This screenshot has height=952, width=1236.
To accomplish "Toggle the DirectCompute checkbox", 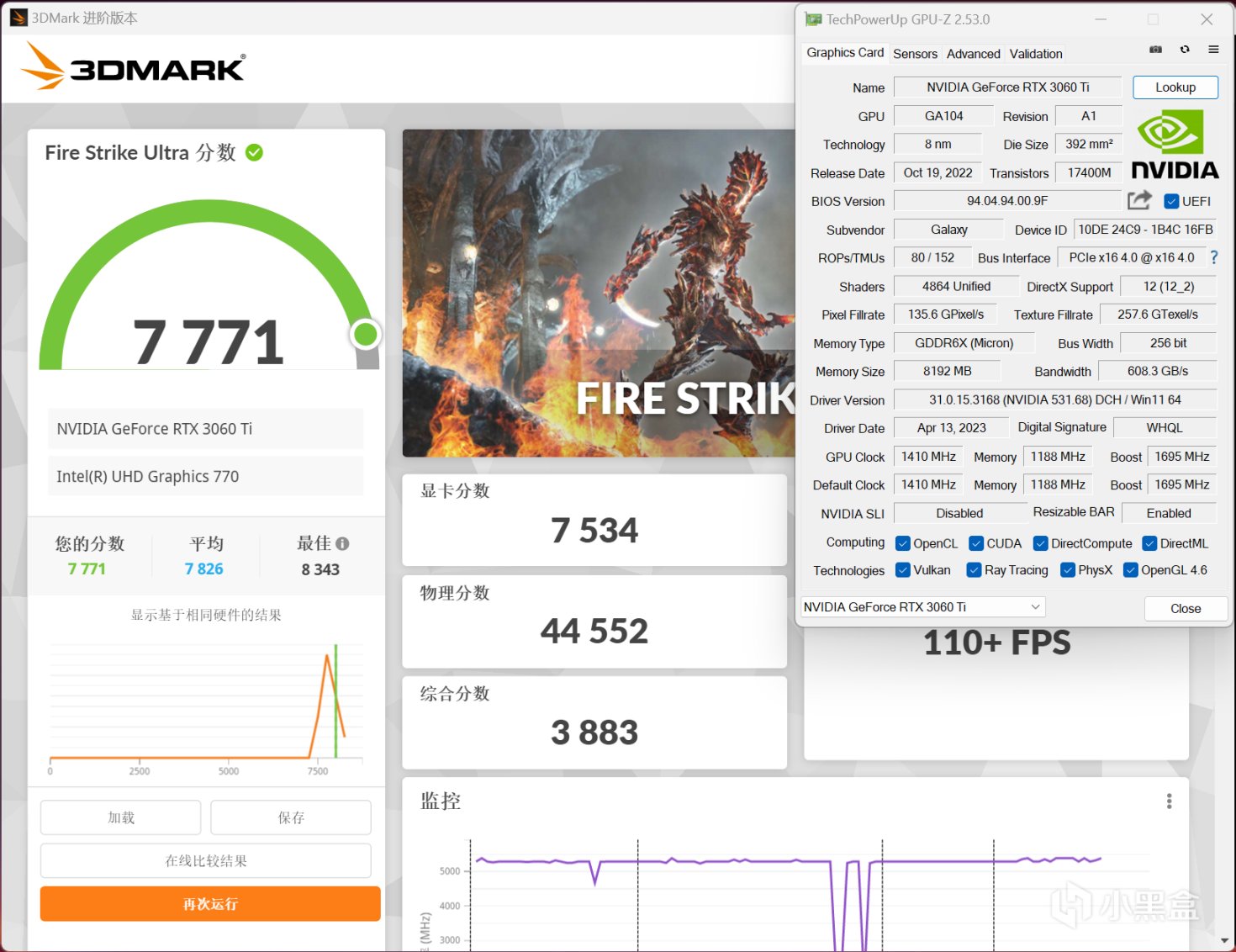I will (x=1041, y=543).
